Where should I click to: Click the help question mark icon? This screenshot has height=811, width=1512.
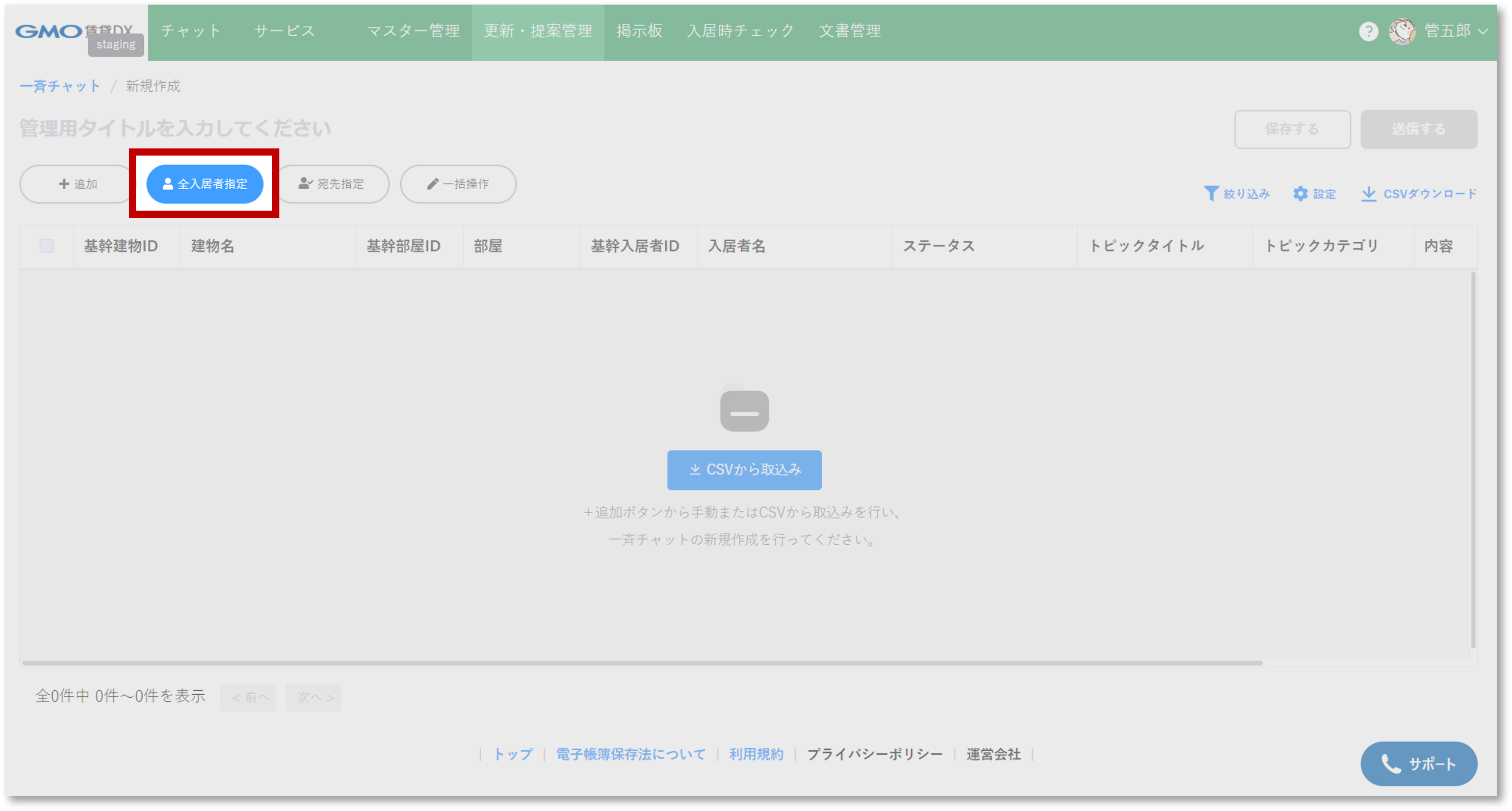click(1368, 31)
